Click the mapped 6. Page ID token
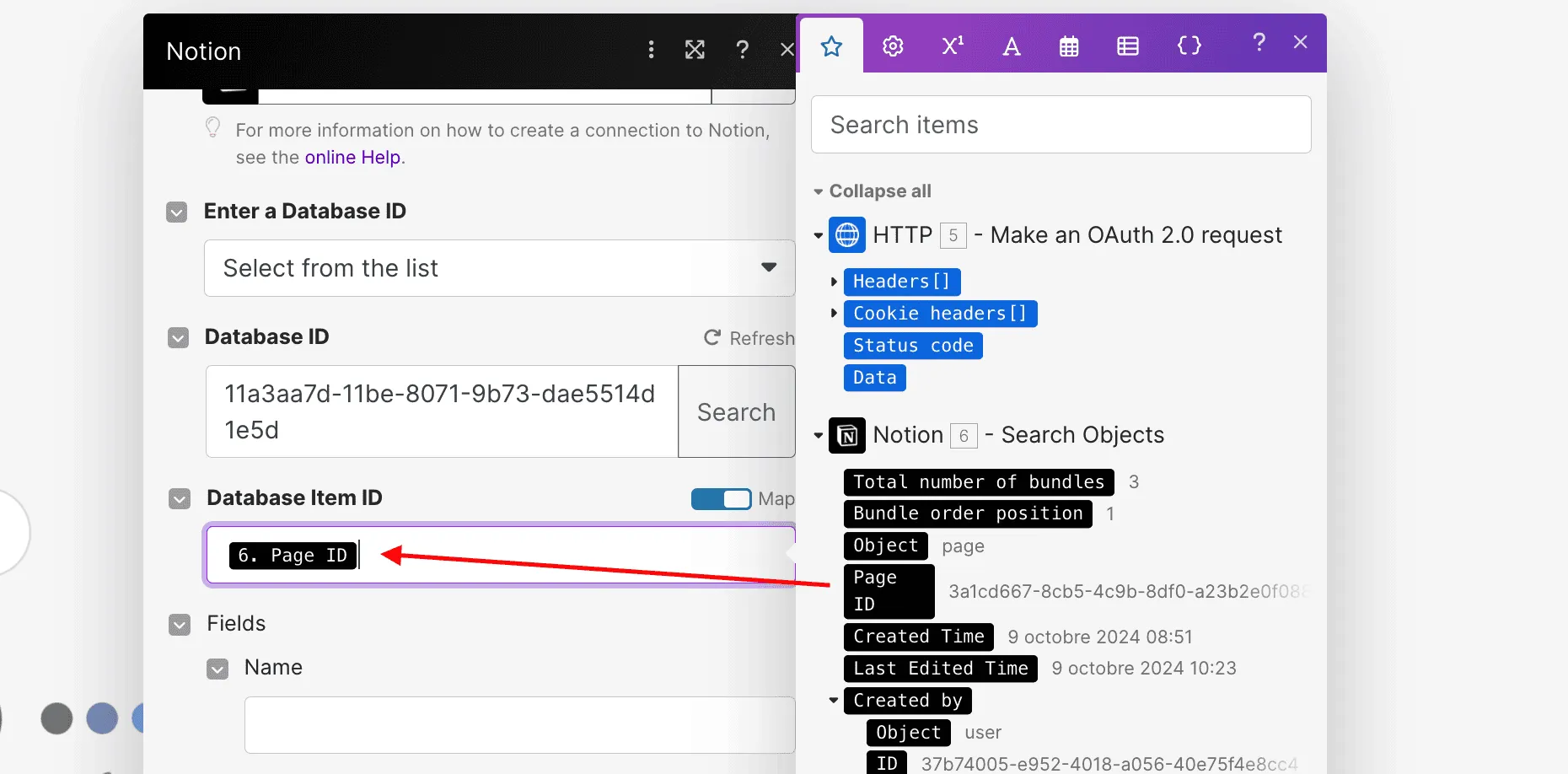This screenshot has width=1568, height=774. (293, 556)
